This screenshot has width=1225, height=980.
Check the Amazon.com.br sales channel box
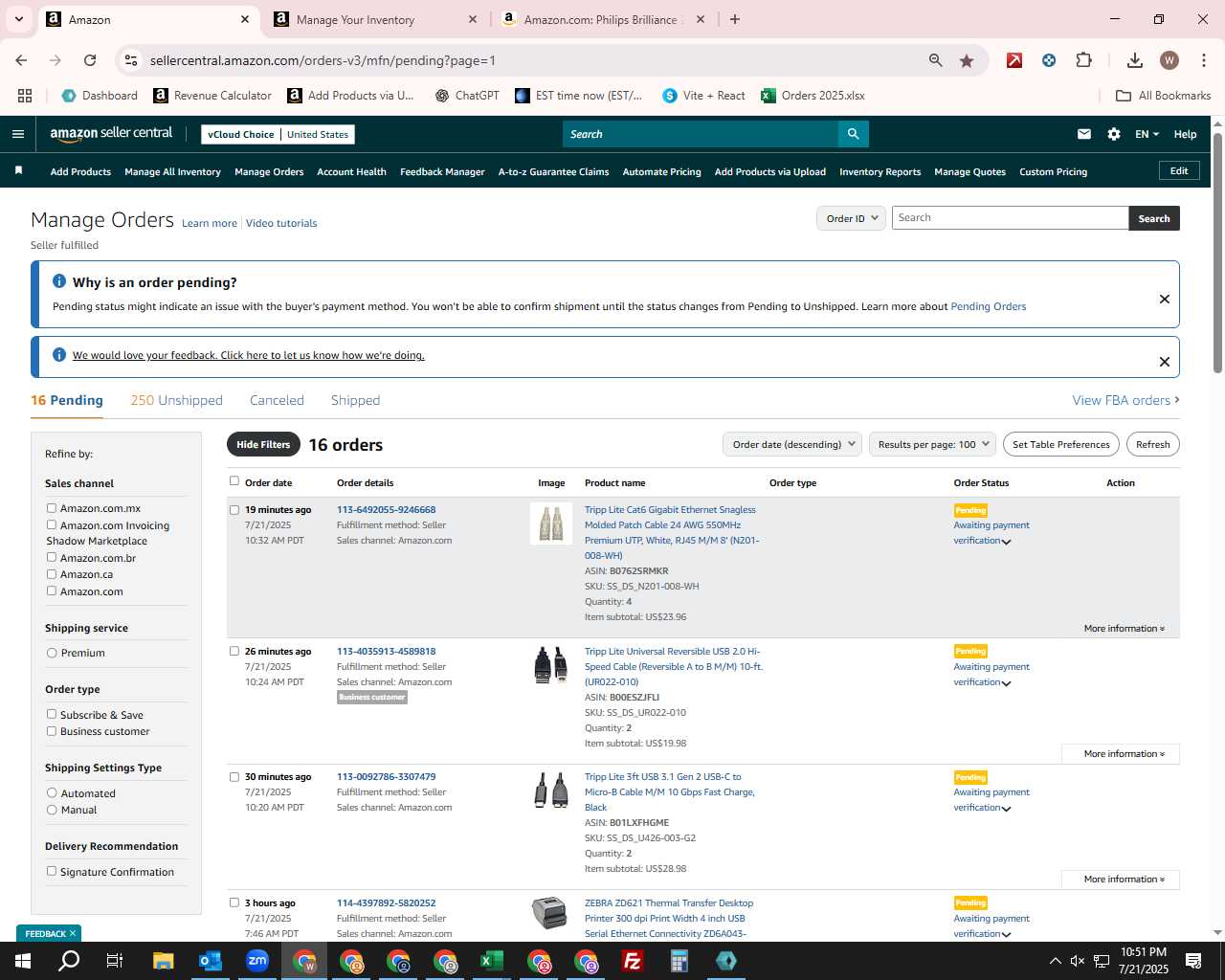coord(52,557)
